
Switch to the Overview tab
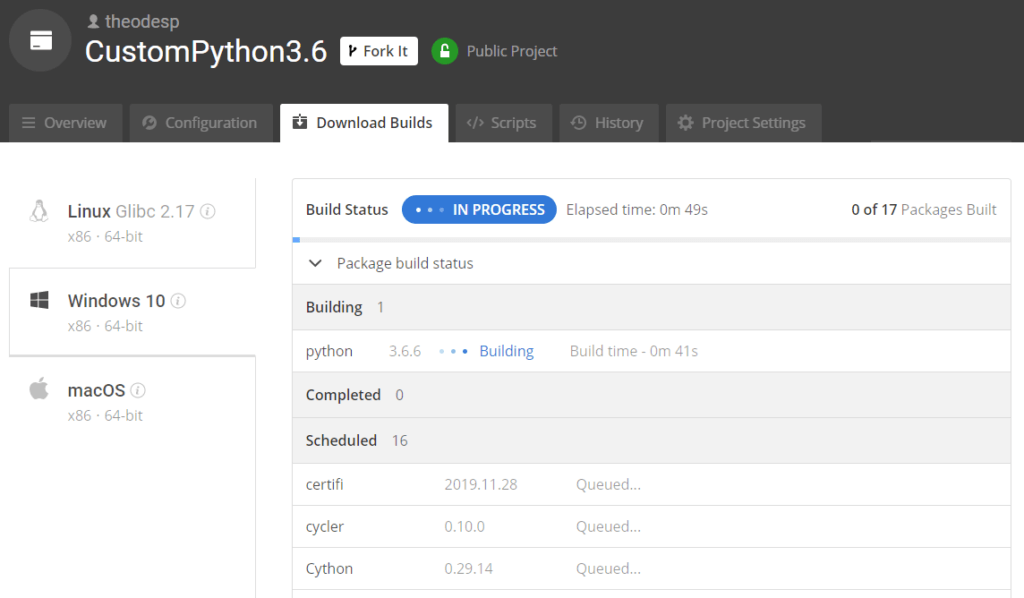point(65,122)
